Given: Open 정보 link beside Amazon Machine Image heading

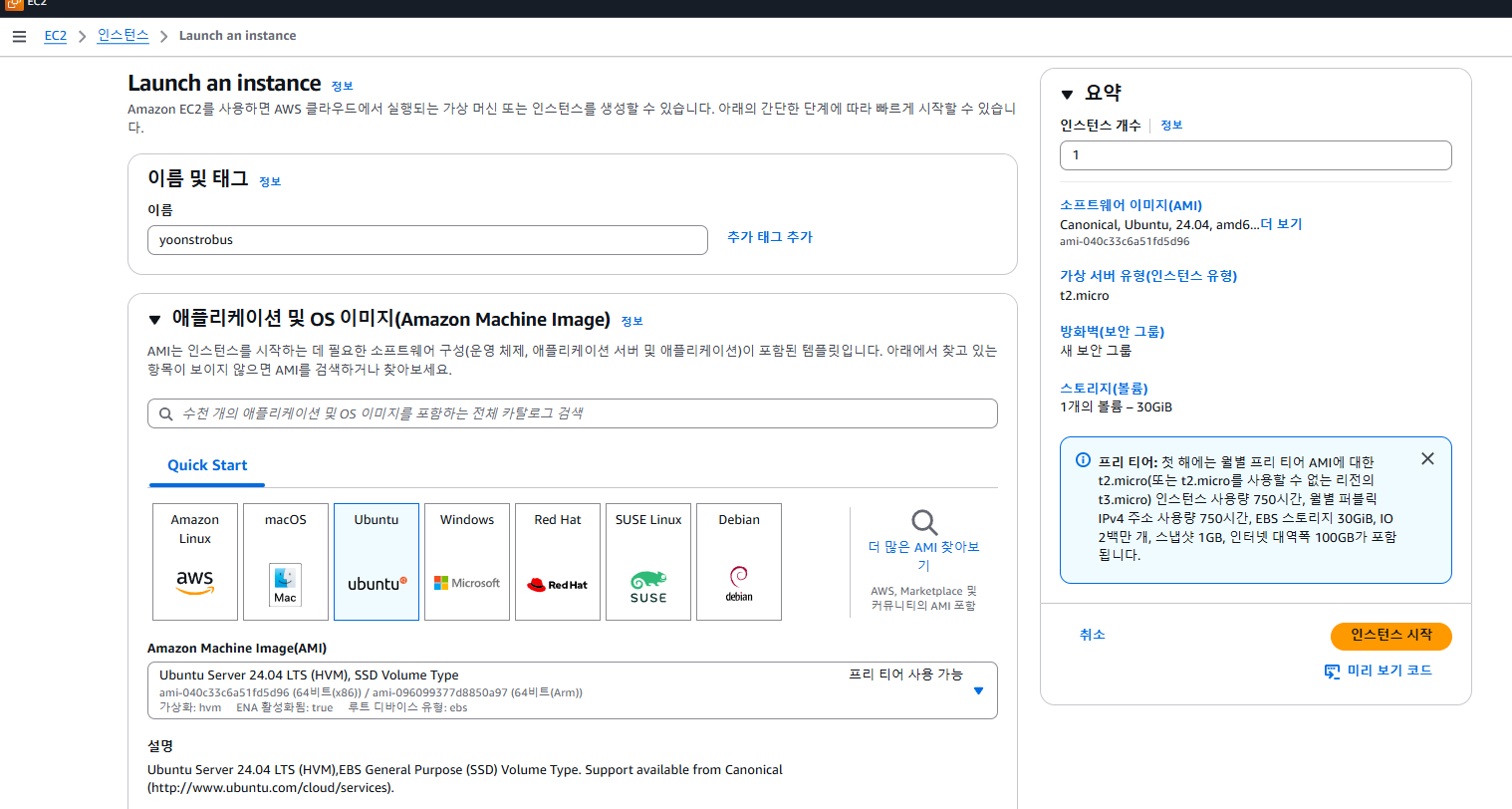Looking at the screenshot, I should click(632, 321).
